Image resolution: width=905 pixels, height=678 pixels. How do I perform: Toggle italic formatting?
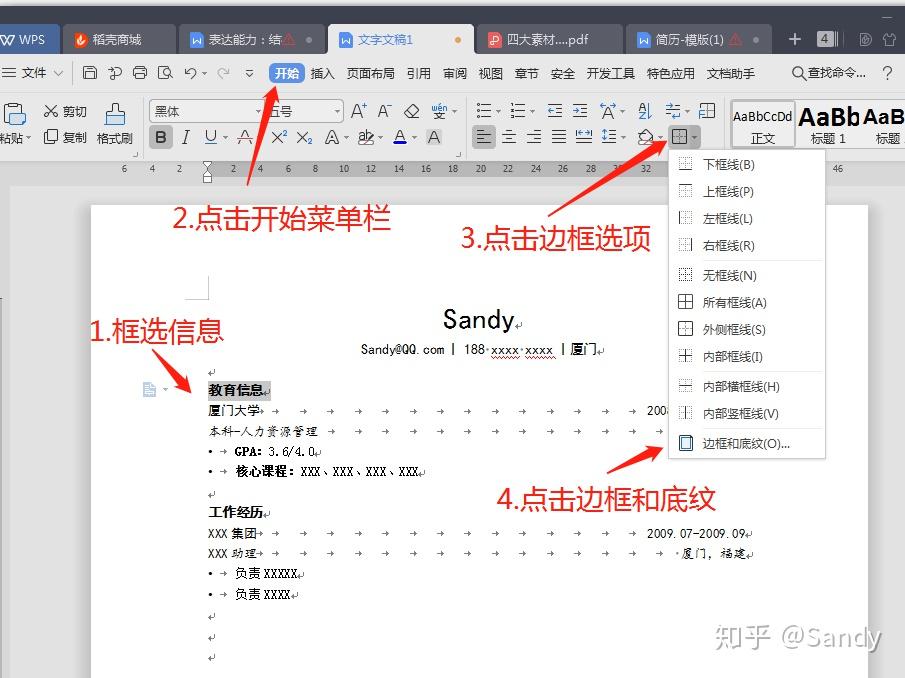click(x=185, y=135)
